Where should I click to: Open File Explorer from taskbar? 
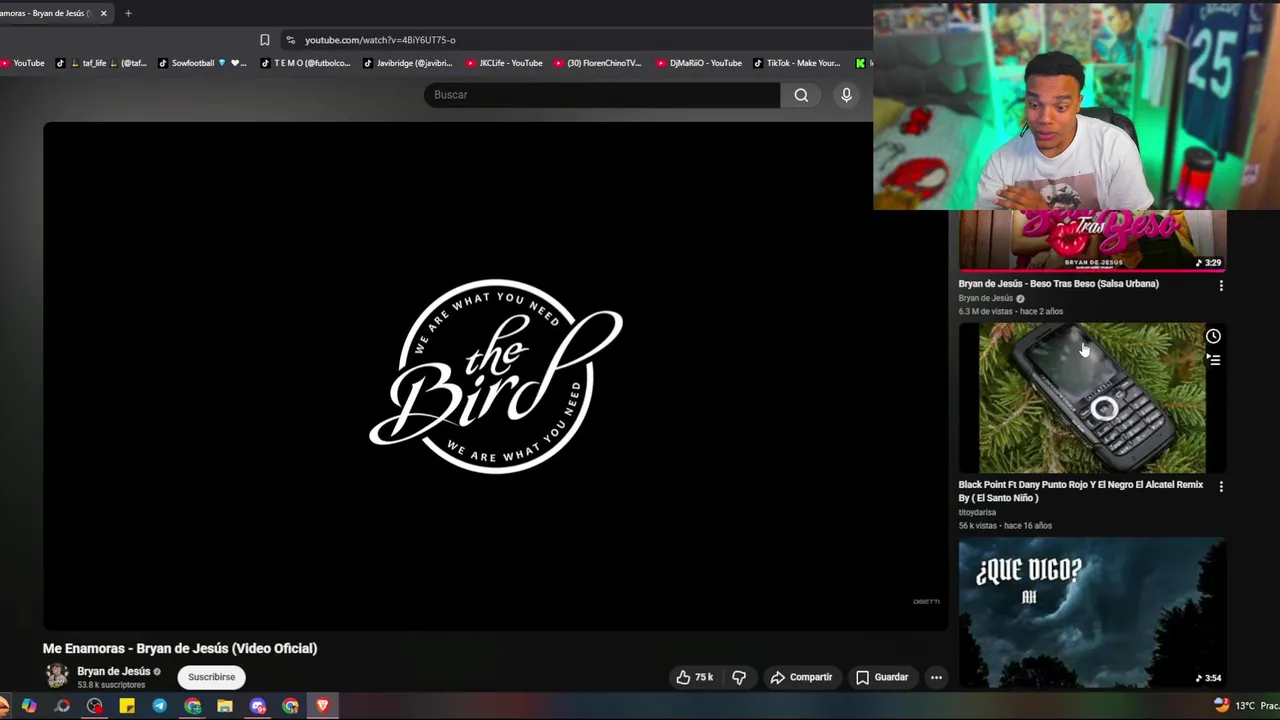(225, 706)
